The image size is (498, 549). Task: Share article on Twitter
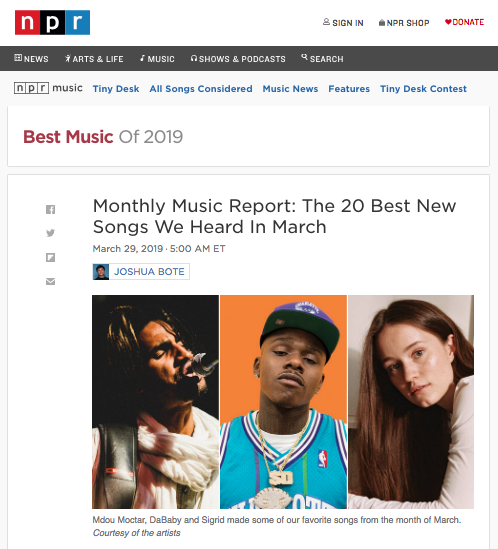[x=50, y=233]
